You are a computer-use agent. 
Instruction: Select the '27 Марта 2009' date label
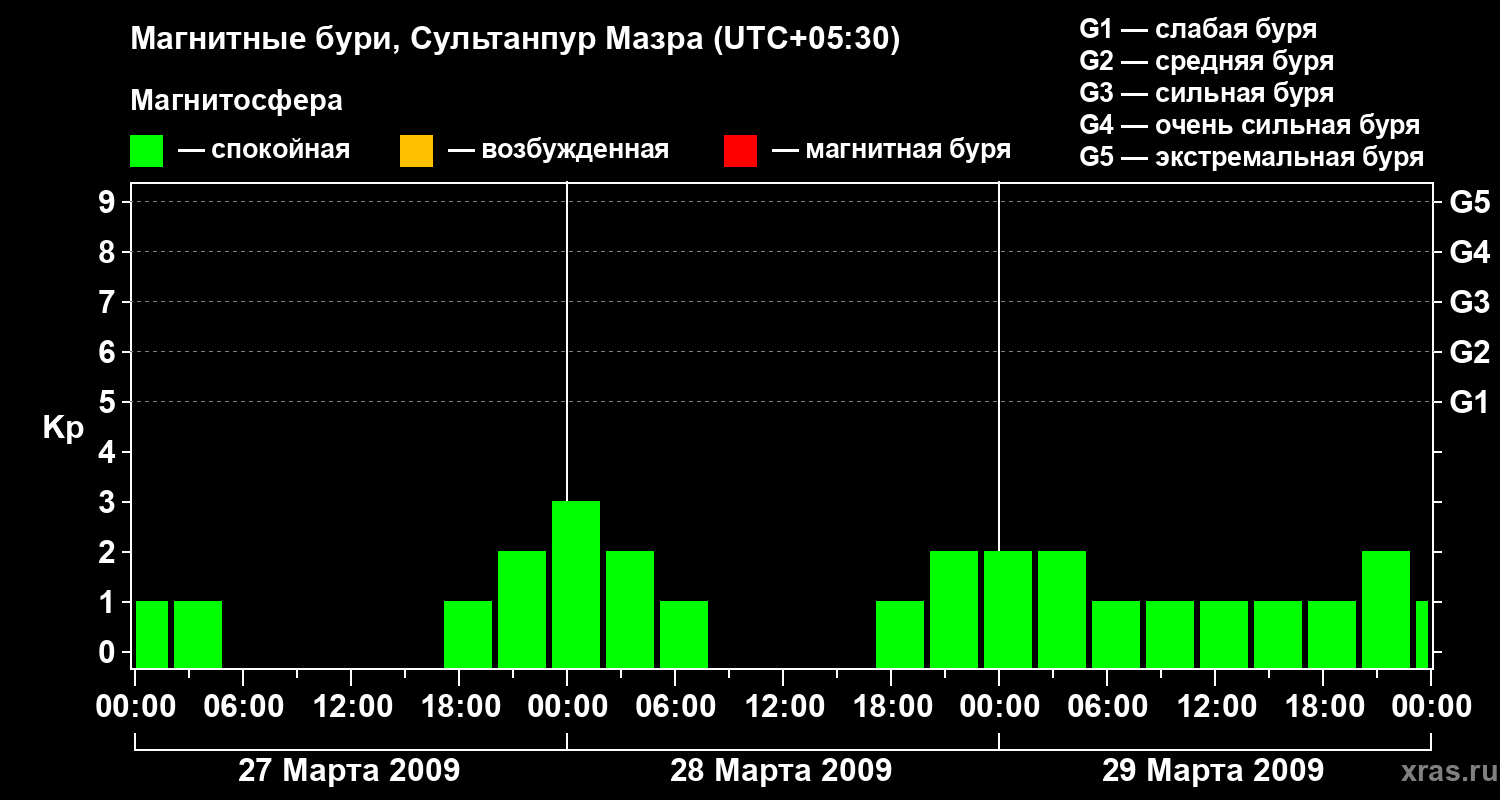tap(349, 771)
